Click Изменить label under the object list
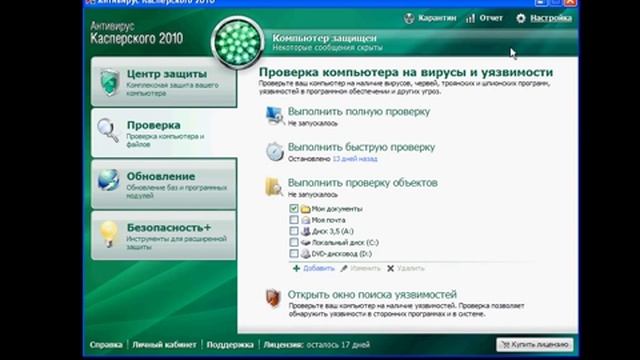 pos(365,268)
